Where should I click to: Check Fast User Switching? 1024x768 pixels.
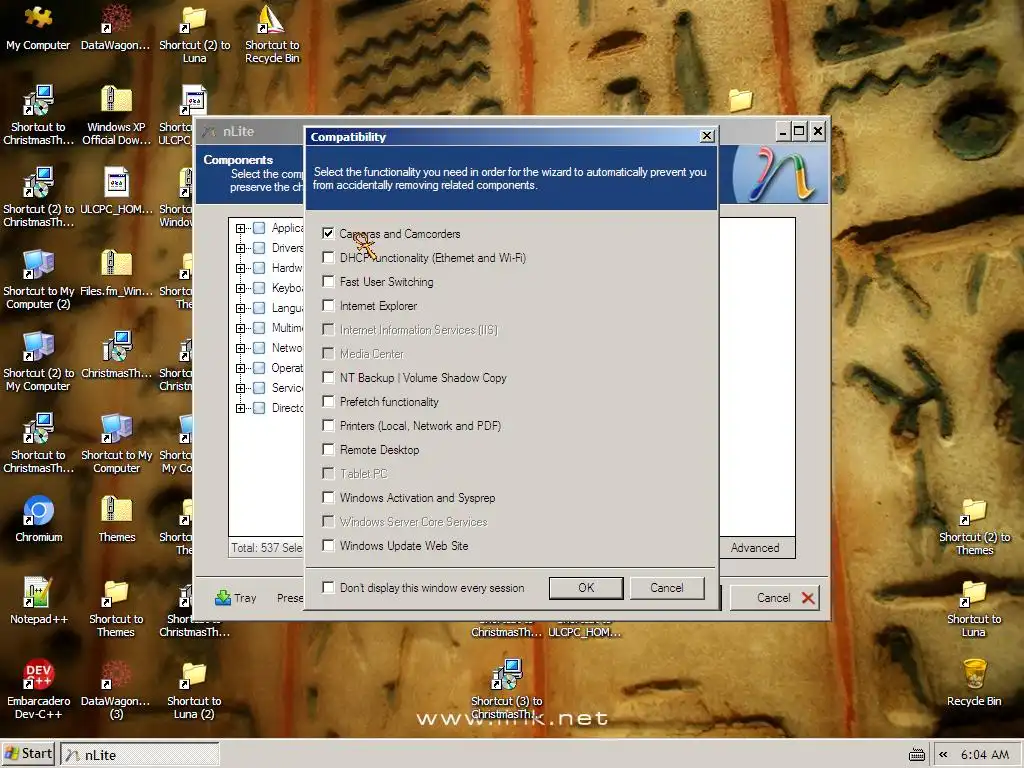tap(328, 282)
